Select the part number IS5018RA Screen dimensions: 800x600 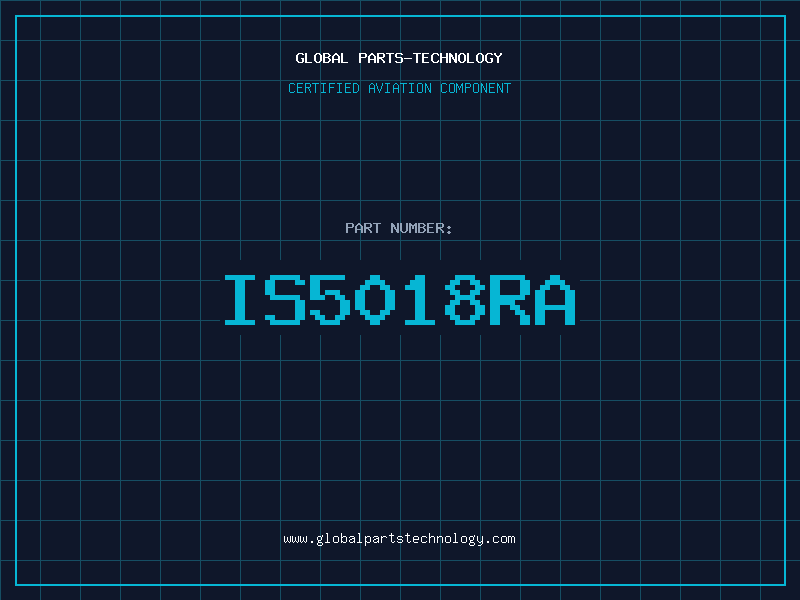click(x=400, y=300)
